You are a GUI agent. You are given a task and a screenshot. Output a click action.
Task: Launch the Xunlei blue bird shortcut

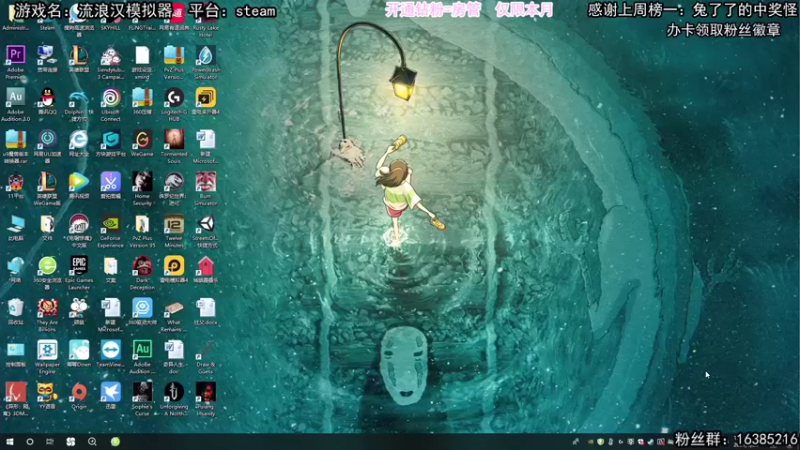coord(111,392)
